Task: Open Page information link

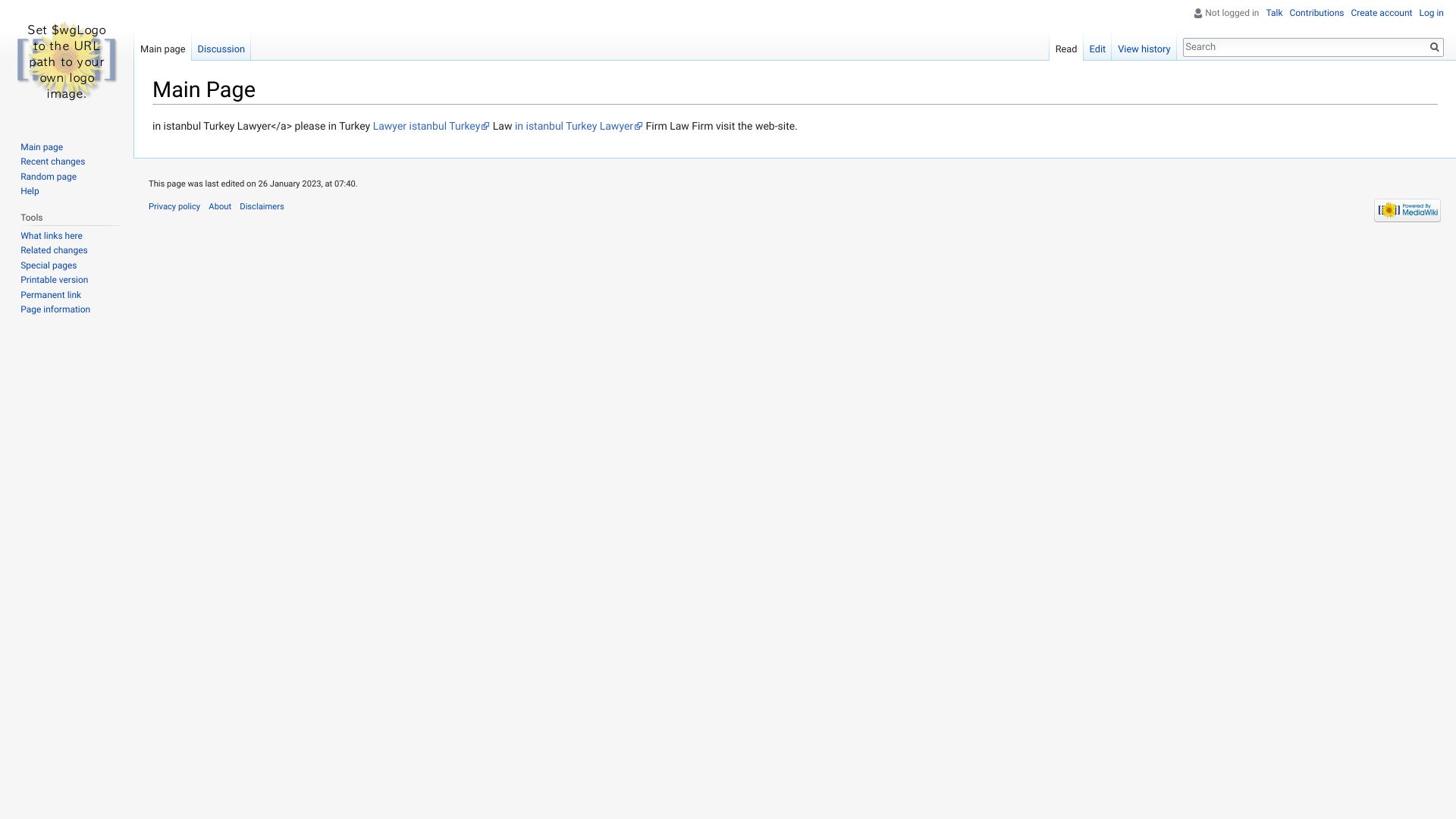Action: (55, 309)
